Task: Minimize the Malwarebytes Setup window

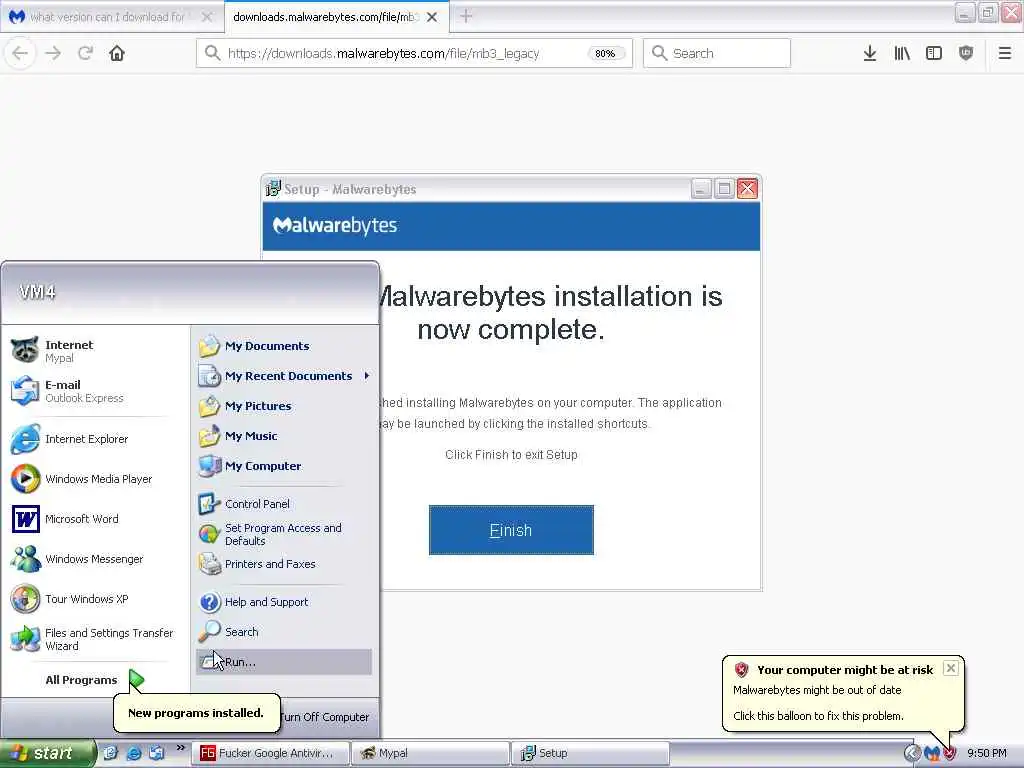Action: pos(701,189)
